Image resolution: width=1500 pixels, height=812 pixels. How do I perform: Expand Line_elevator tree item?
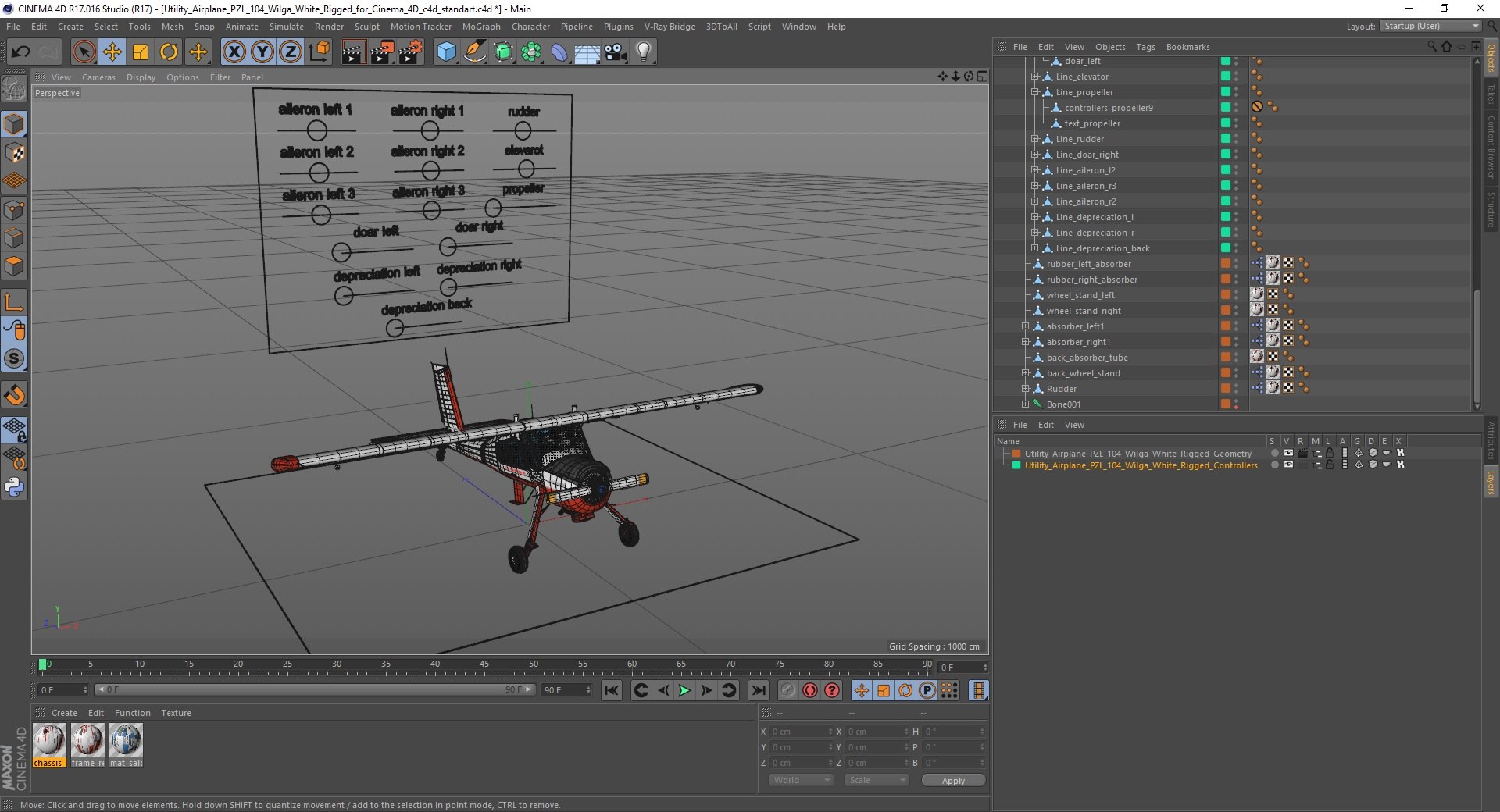(x=1034, y=77)
